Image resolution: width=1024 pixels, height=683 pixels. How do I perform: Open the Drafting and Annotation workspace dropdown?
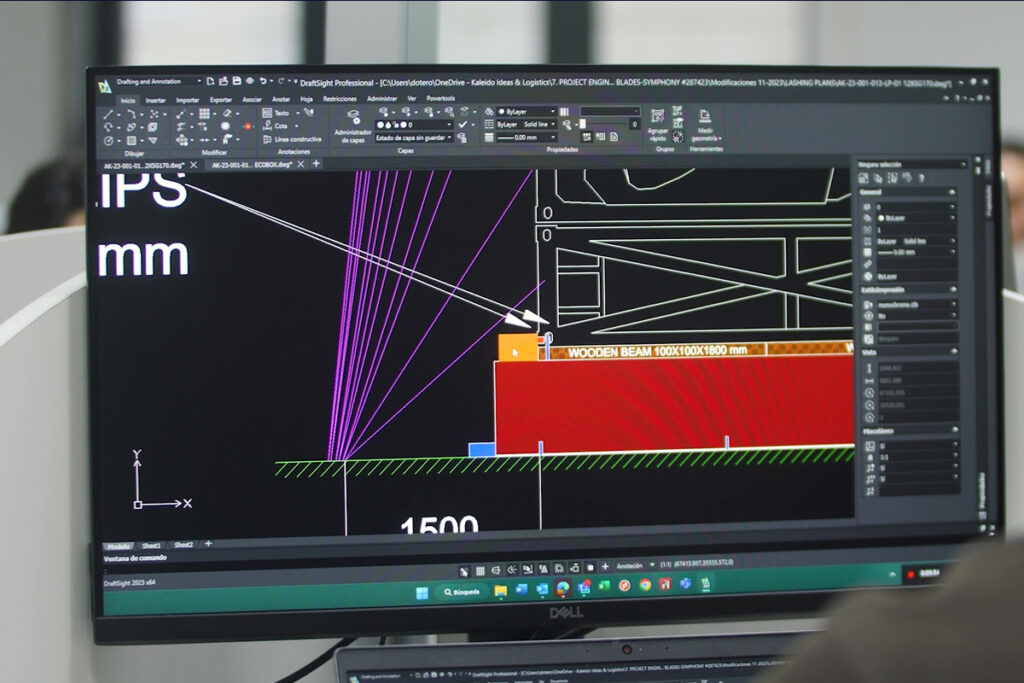tap(158, 81)
